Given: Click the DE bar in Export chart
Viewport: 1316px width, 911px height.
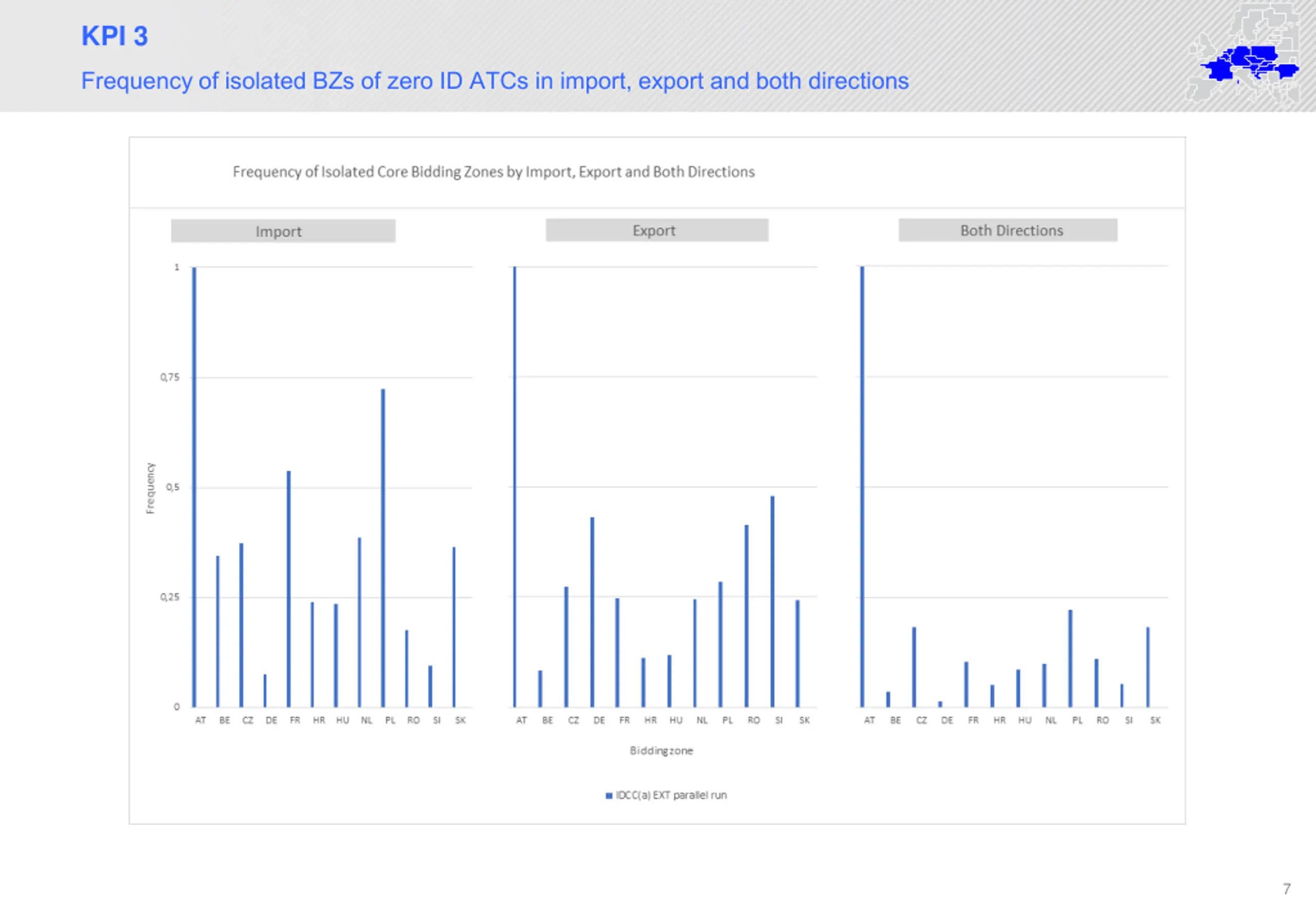Looking at the screenshot, I should (x=592, y=612).
